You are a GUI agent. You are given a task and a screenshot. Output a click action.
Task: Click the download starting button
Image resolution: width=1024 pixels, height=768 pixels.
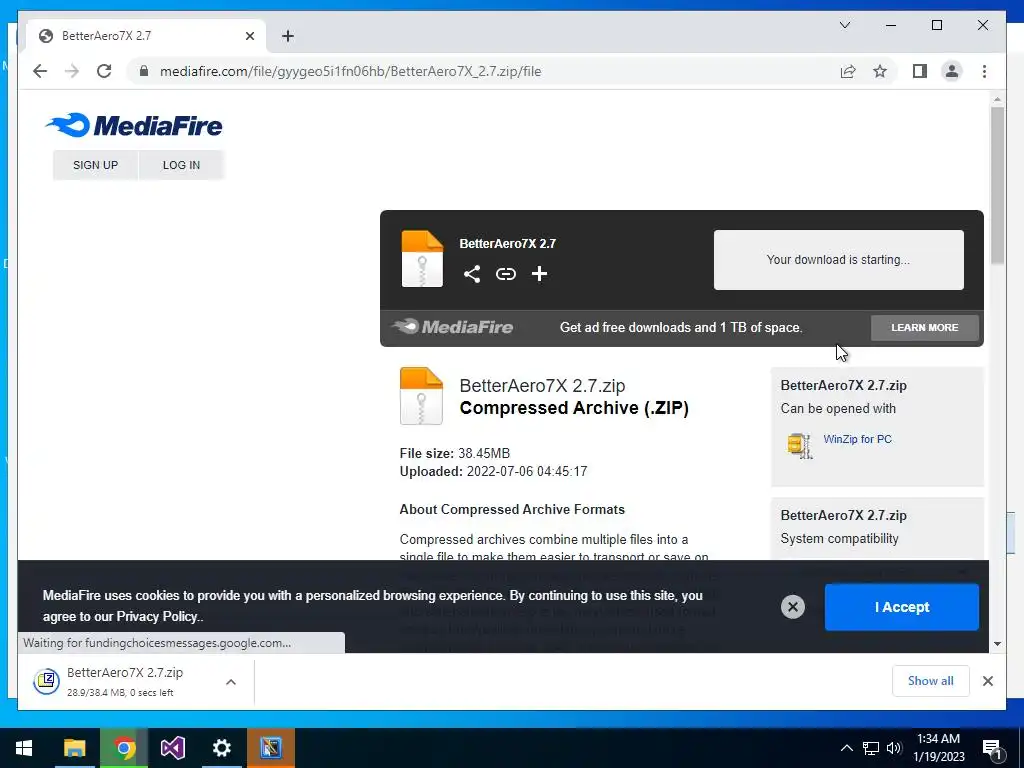[x=838, y=259]
